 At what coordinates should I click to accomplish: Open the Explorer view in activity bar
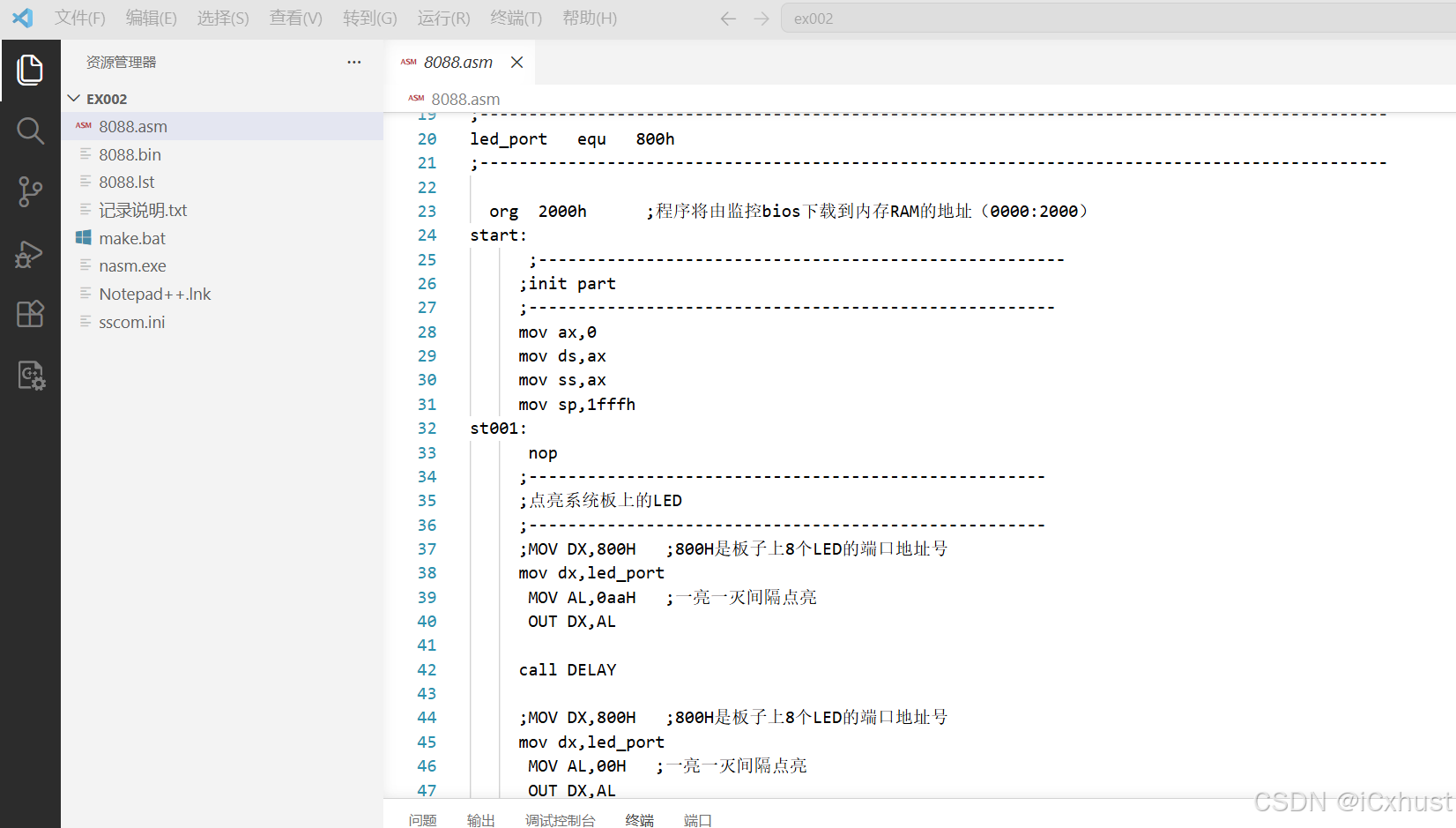30,70
